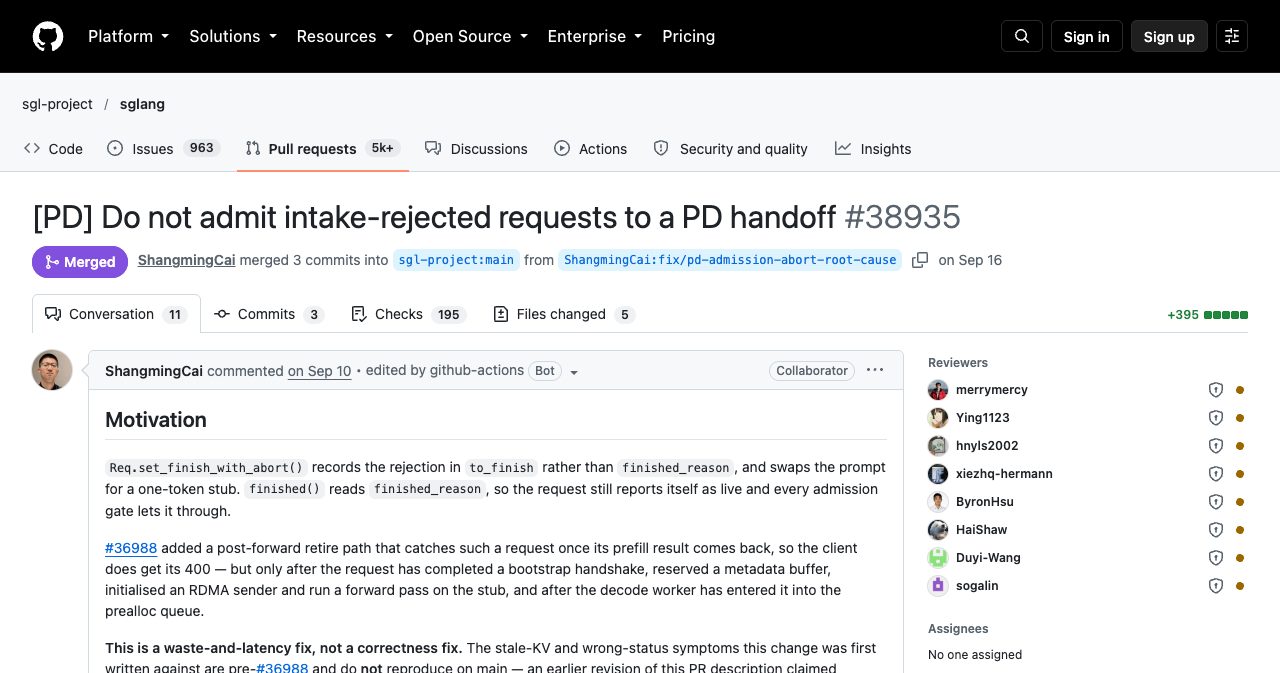This screenshot has width=1280, height=673.
Task: Expand the Enterprise menu
Action: tap(594, 36)
